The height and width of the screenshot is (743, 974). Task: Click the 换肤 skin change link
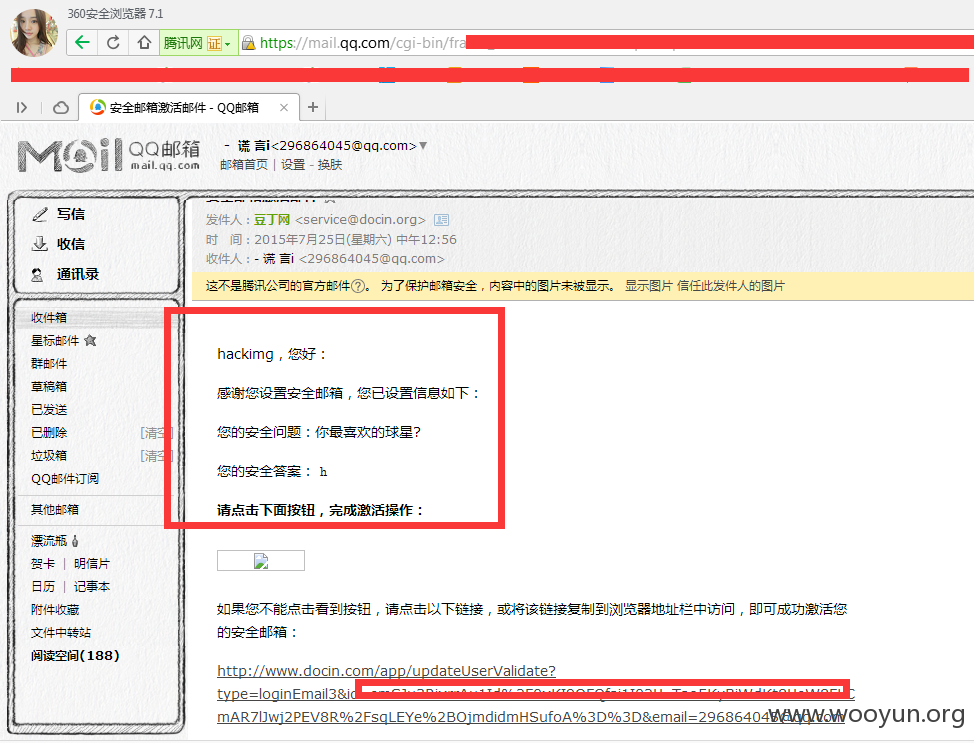330,165
